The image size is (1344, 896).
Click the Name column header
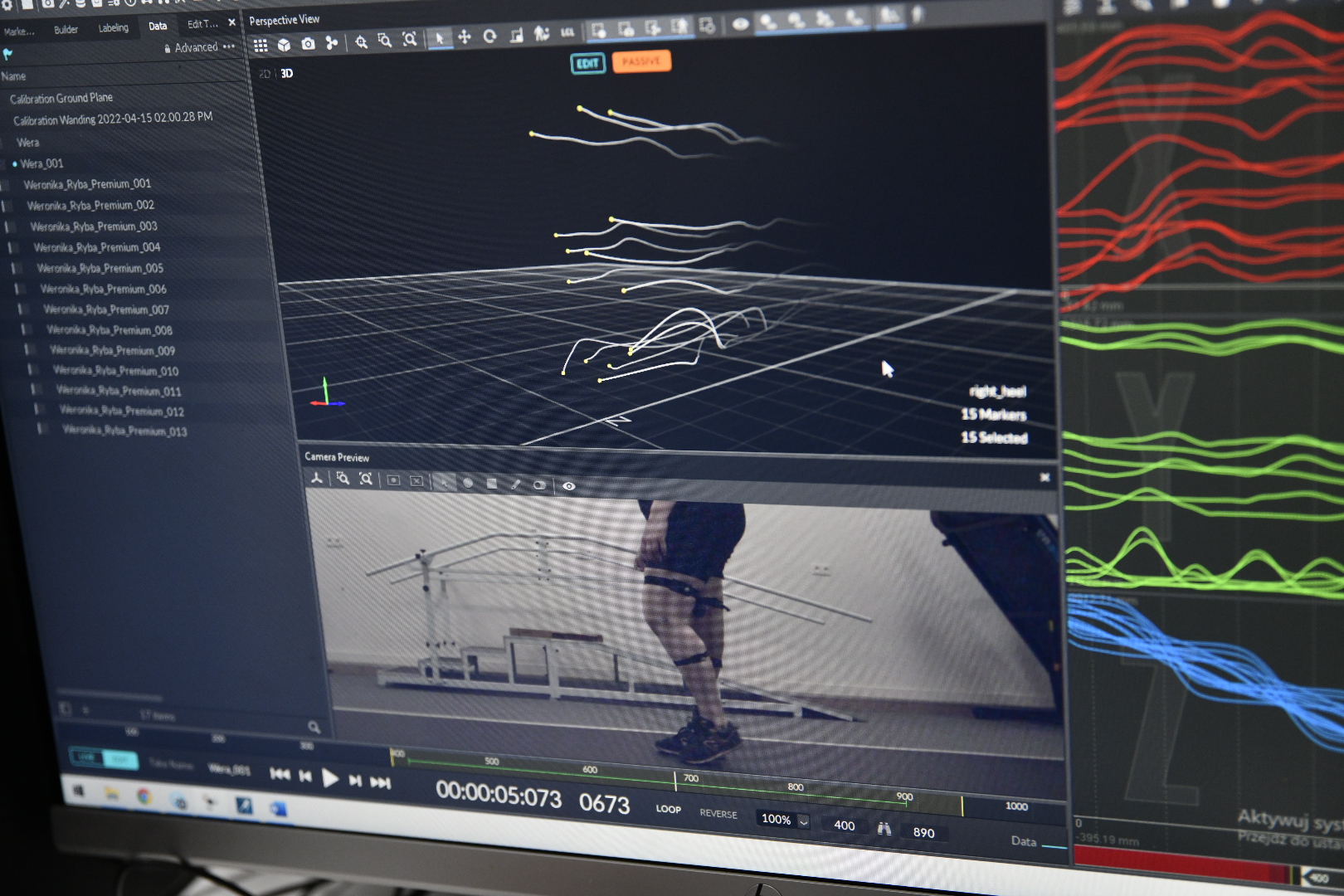pos(13,76)
